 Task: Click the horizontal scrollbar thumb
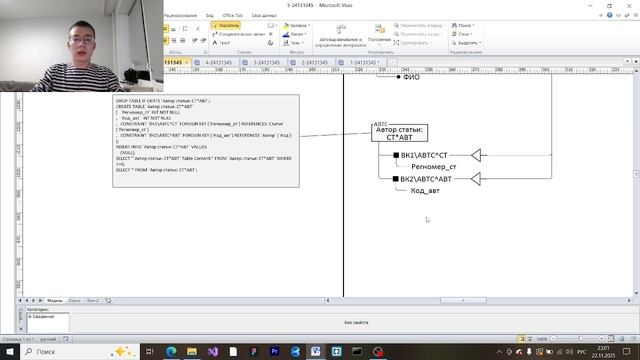pyautogui.click(x=463, y=300)
